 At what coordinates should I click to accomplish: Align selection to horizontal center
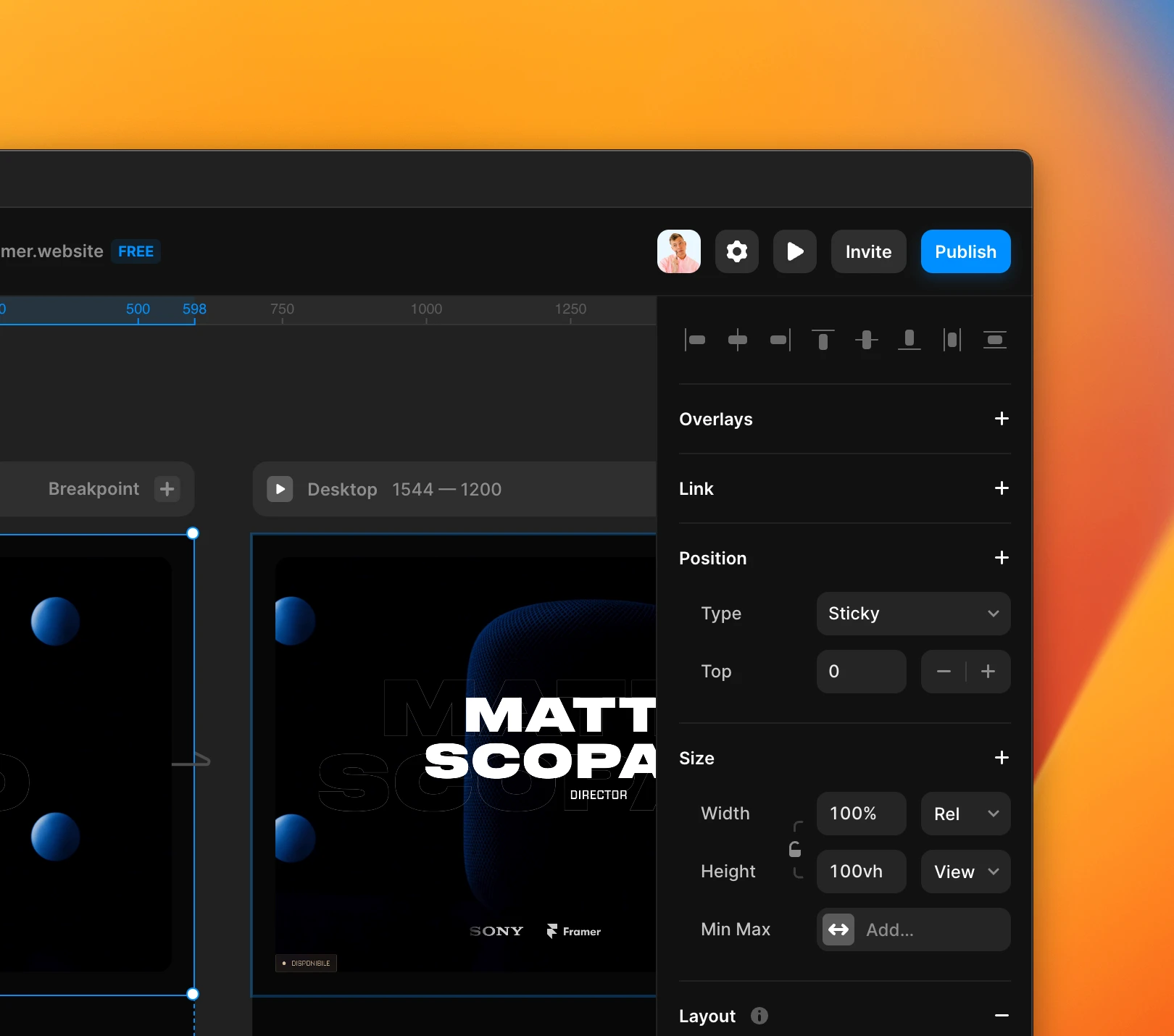pos(738,339)
